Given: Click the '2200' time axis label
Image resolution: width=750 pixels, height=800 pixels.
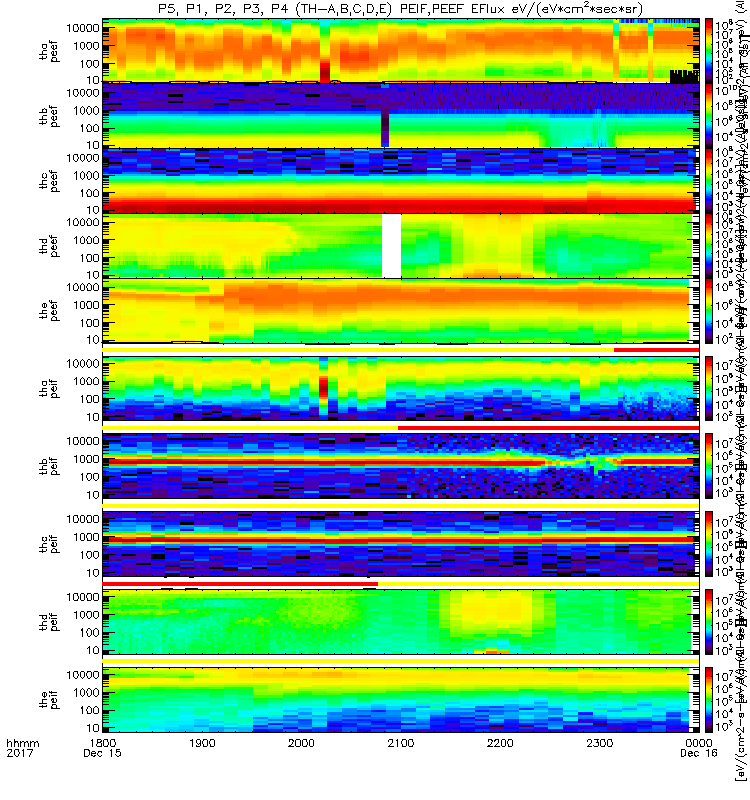Looking at the screenshot, I should click(500, 743).
